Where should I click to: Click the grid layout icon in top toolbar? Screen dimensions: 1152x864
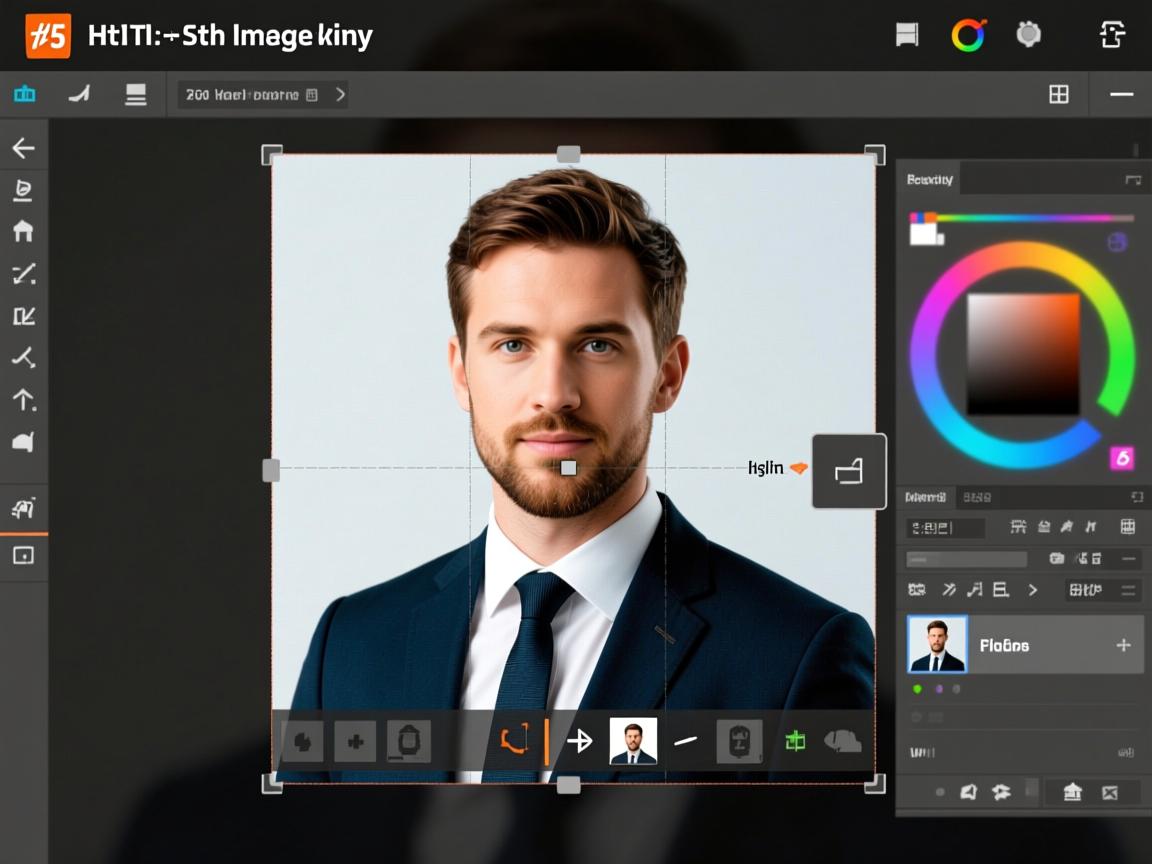click(x=1058, y=95)
